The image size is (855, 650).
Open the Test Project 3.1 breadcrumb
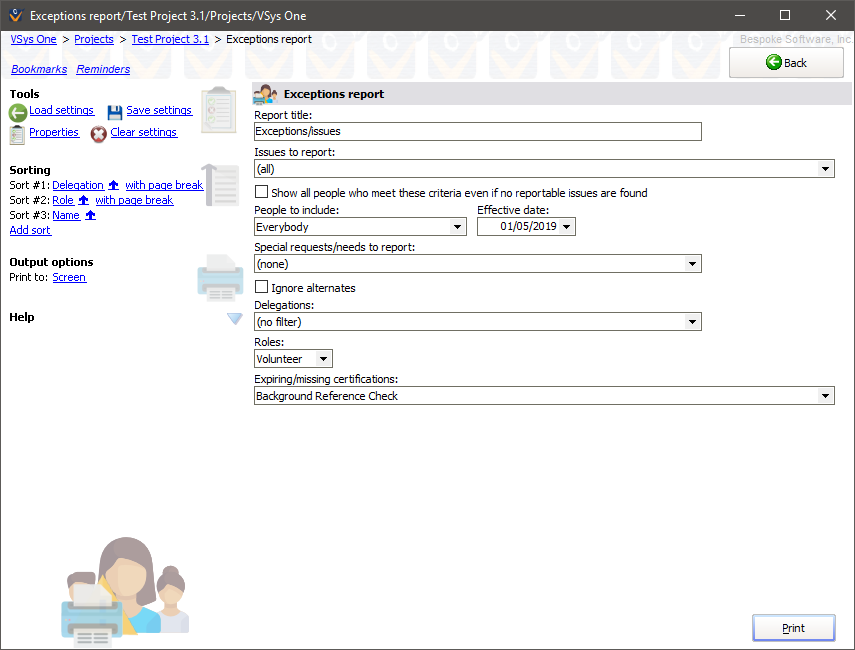tap(170, 39)
